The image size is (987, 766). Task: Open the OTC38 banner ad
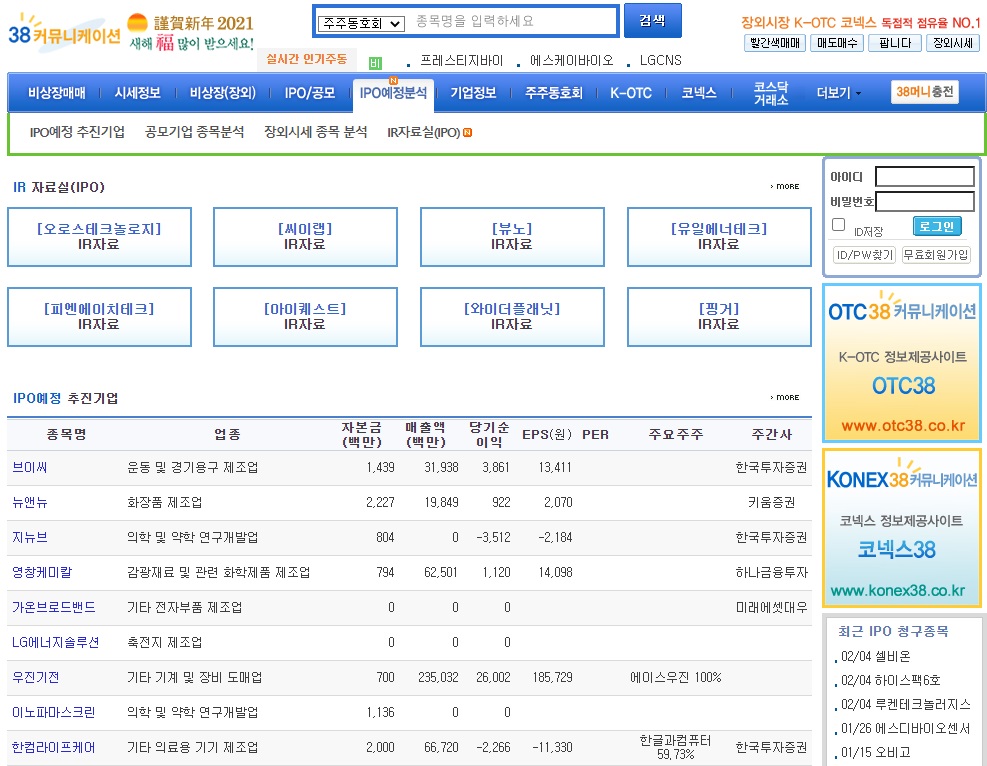(x=902, y=363)
